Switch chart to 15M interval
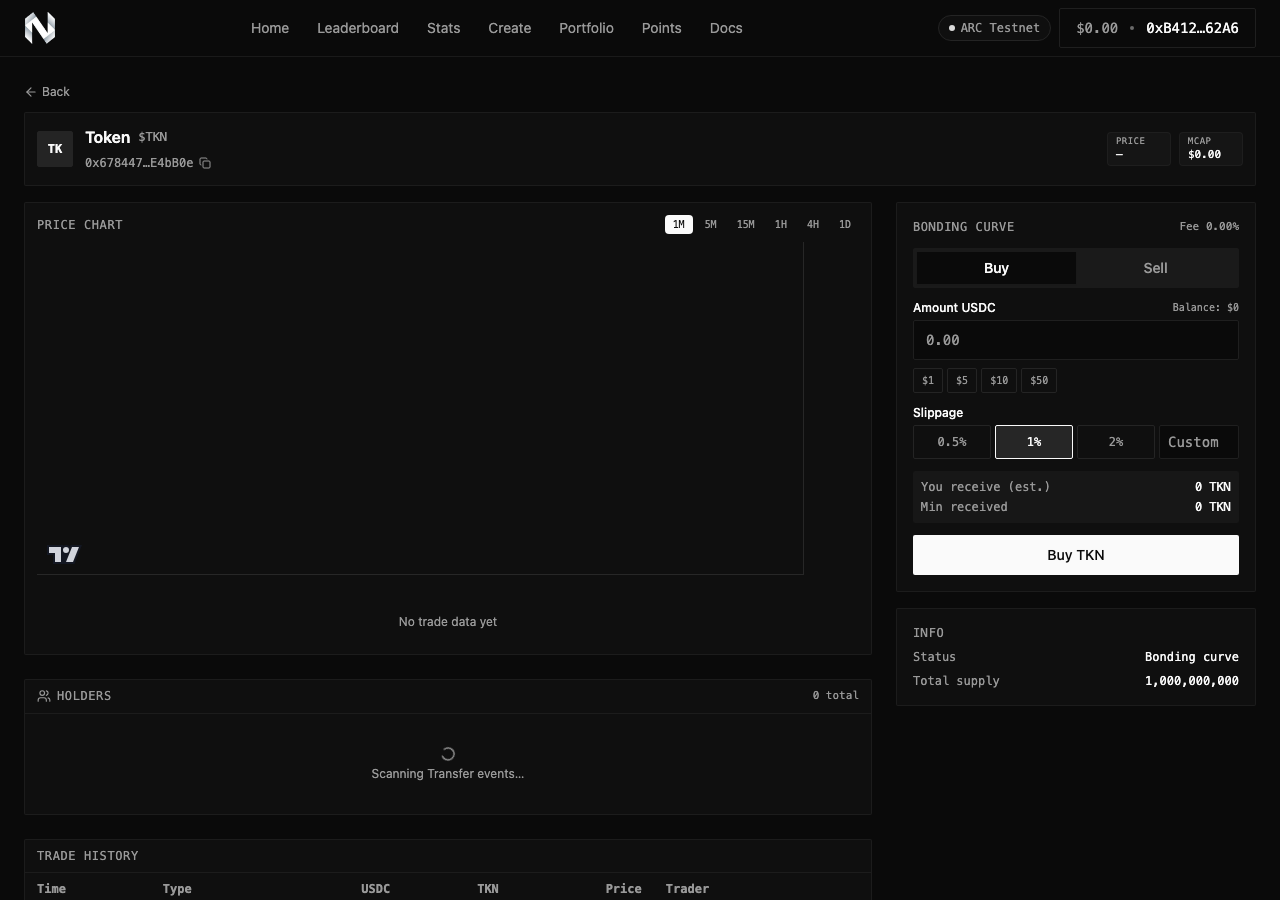1280x900 pixels. click(x=745, y=225)
